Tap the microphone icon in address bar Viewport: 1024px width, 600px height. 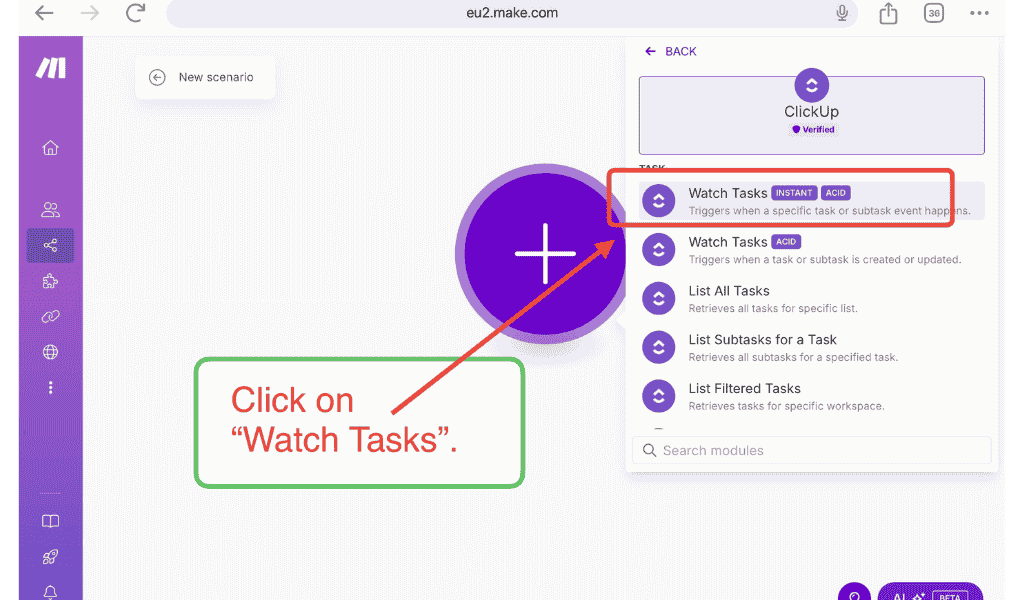pyautogui.click(x=842, y=12)
